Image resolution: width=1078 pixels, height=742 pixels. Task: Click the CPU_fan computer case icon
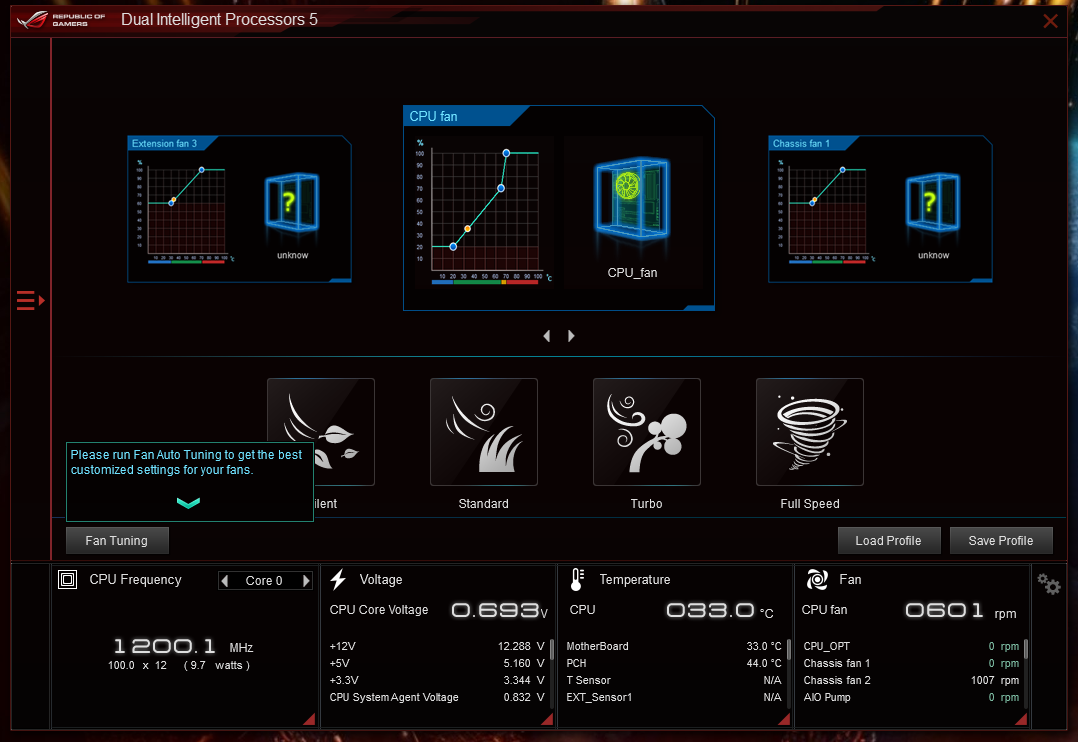point(632,199)
